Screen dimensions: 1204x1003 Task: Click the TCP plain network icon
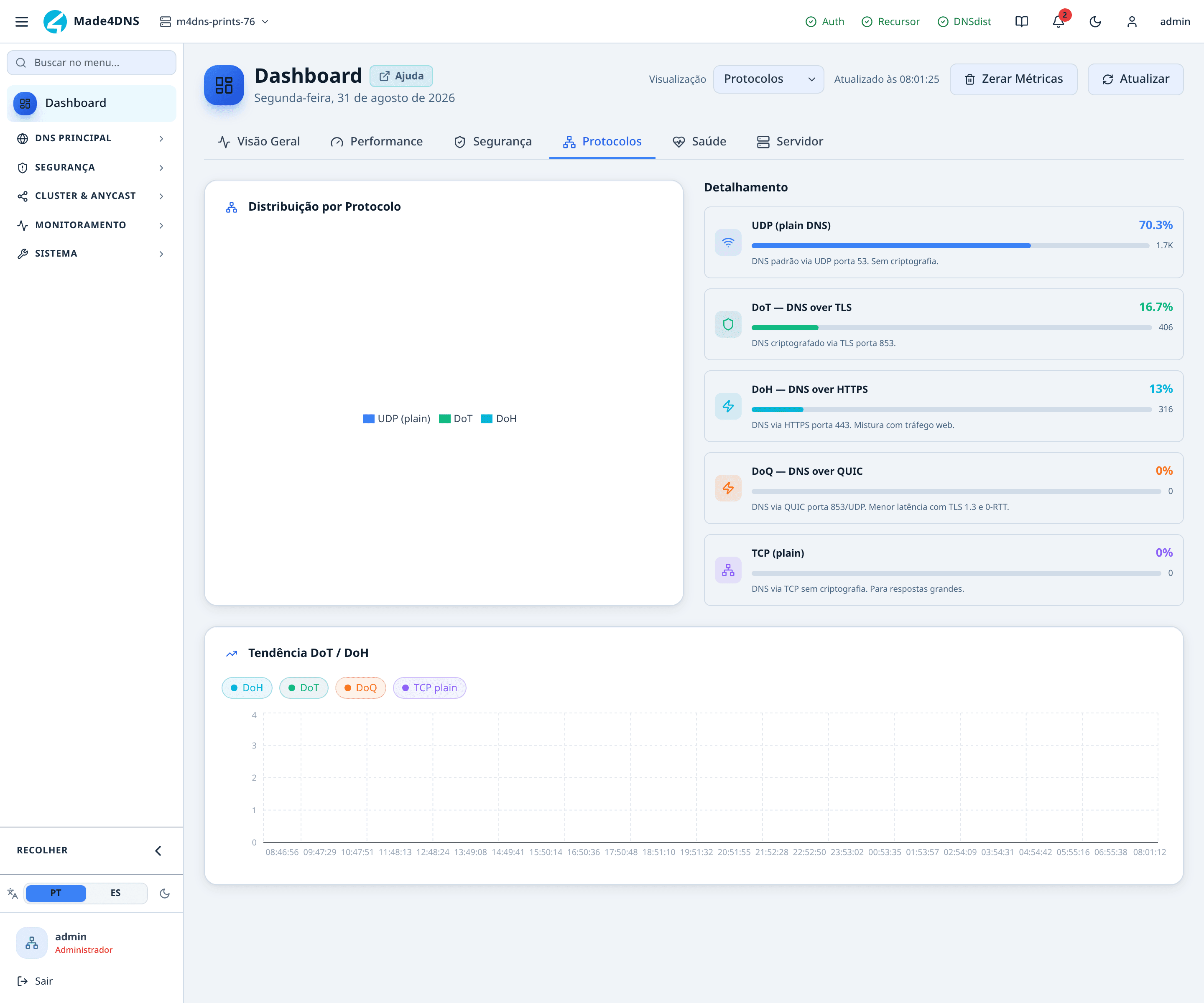point(728,570)
